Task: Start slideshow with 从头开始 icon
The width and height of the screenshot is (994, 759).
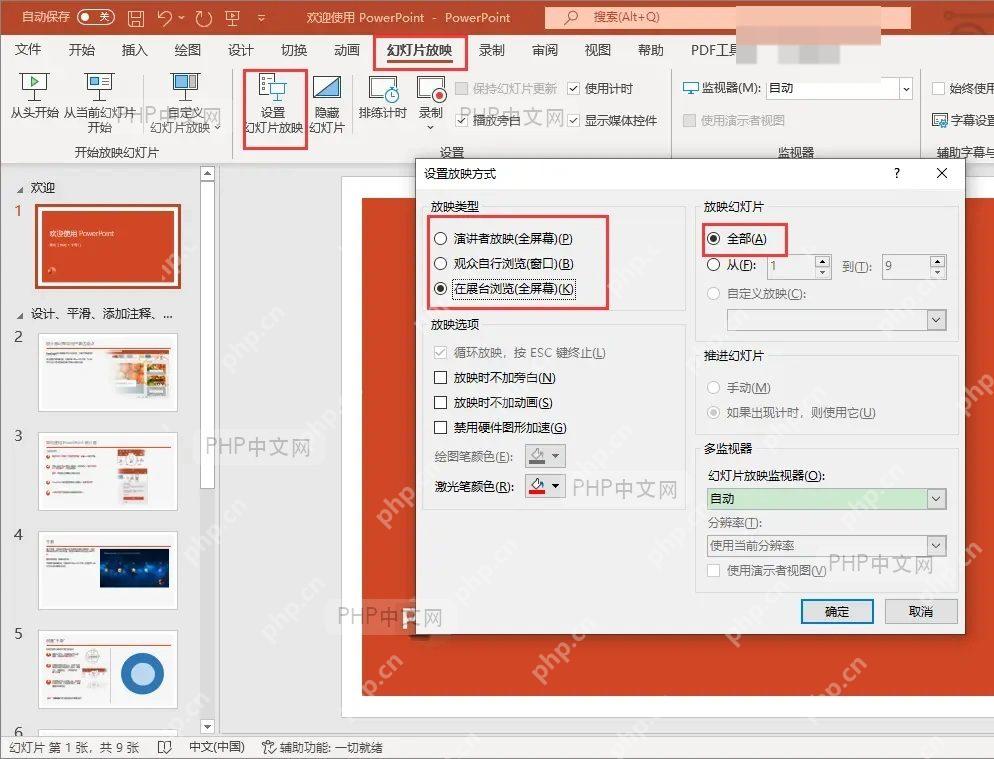Action: pyautogui.click(x=34, y=86)
